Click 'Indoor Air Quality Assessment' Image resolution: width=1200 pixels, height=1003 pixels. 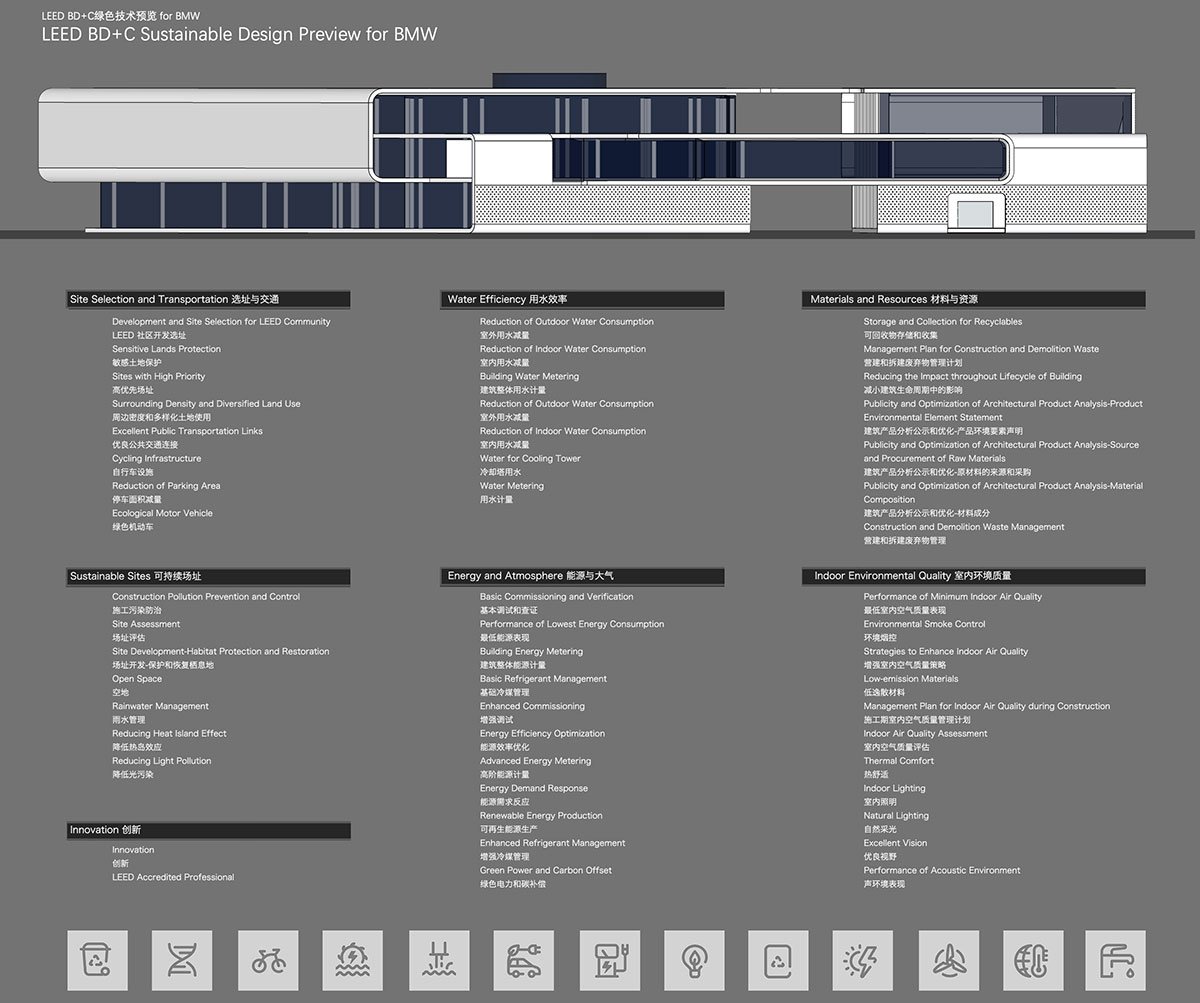point(925,733)
